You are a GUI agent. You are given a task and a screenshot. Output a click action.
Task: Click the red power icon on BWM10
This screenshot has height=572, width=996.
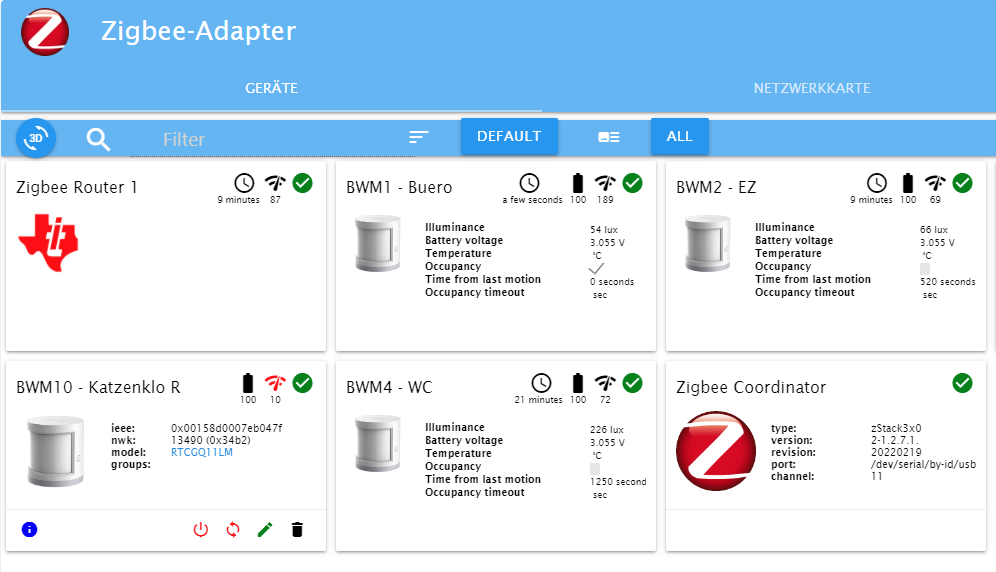[201, 529]
